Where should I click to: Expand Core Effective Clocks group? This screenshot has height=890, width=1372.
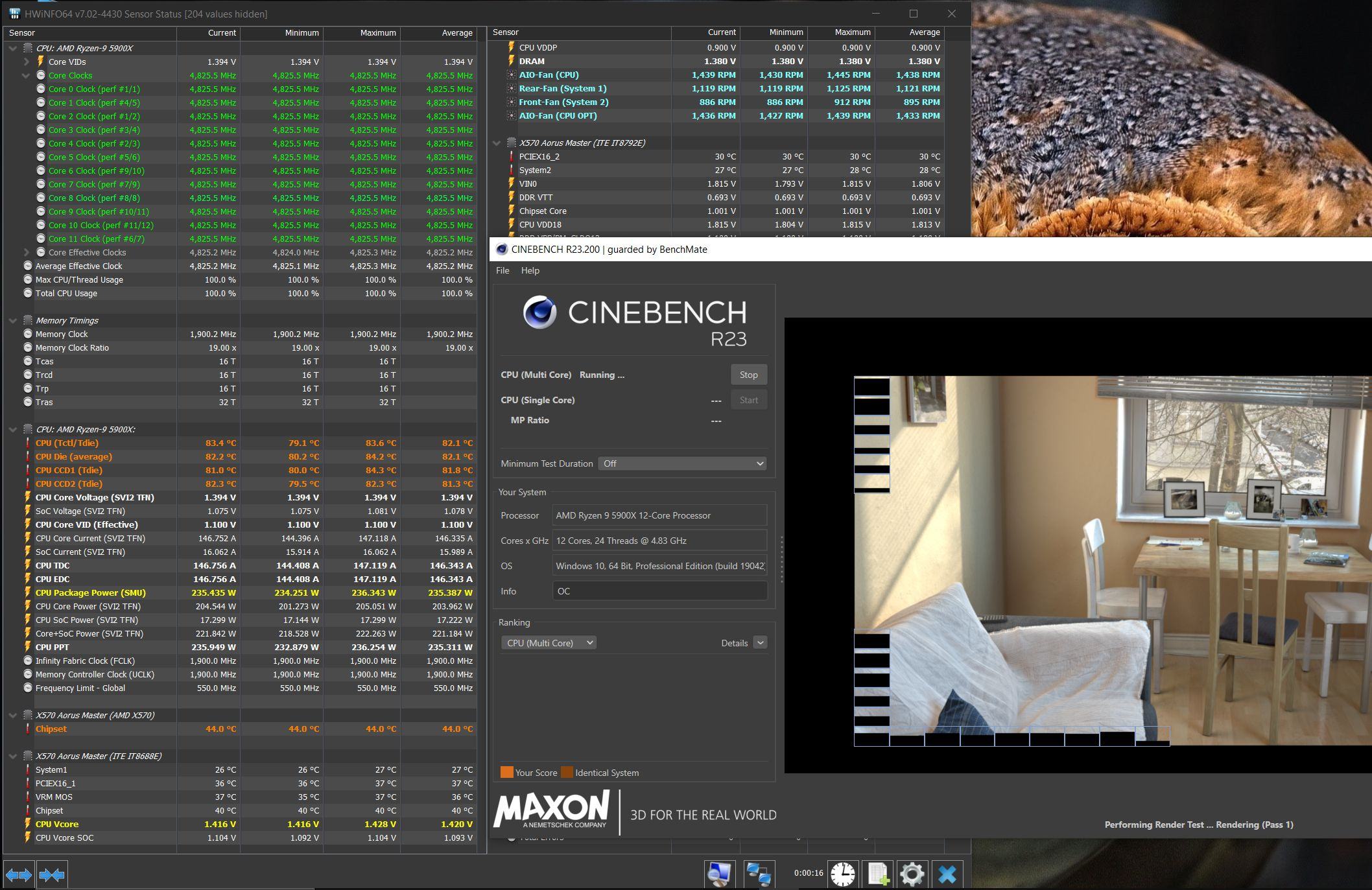[26, 253]
